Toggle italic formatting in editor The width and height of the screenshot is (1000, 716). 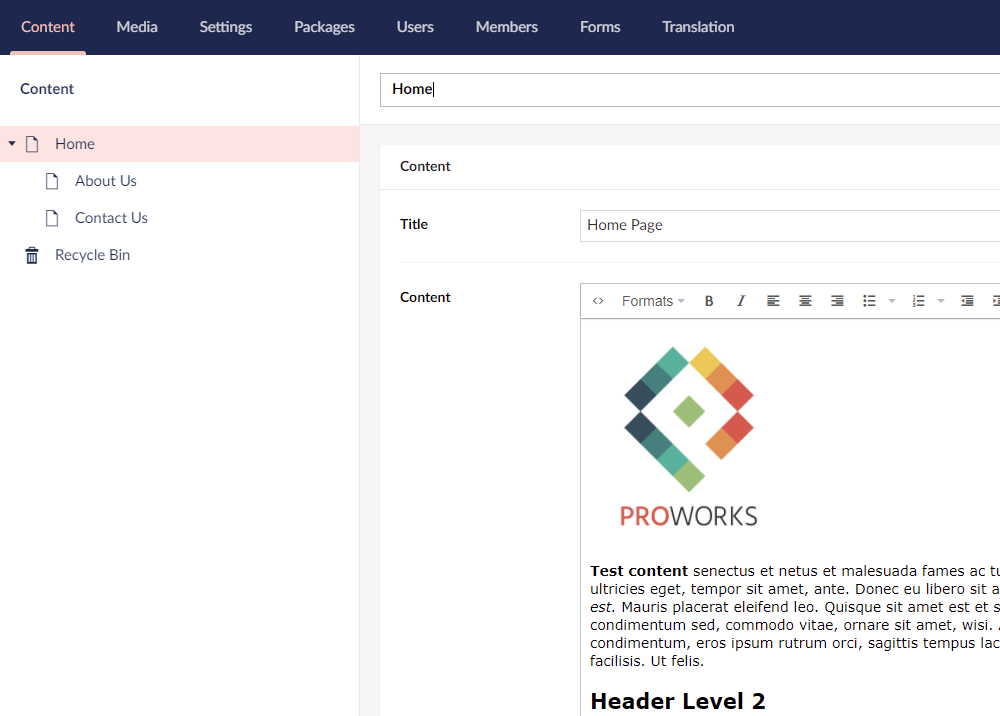[741, 301]
